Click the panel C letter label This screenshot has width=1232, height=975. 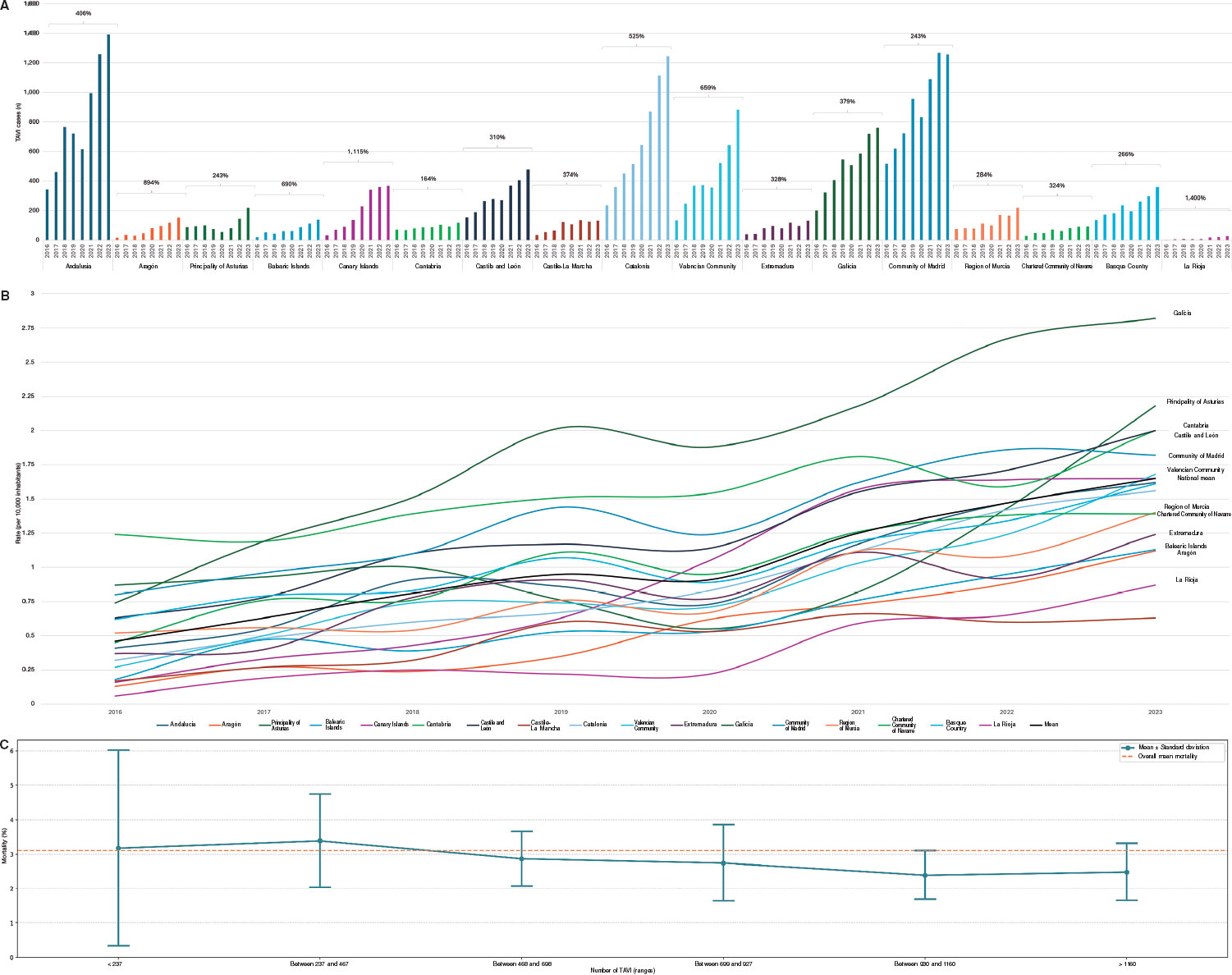(x=6, y=745)
